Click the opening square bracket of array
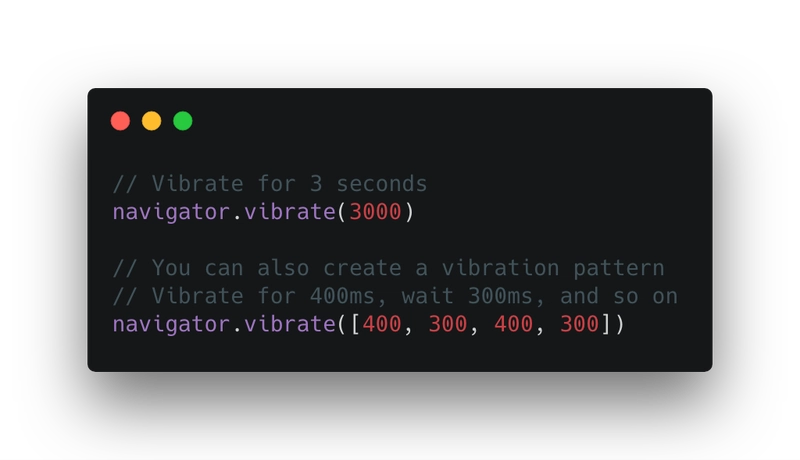The width and height of the screenshot is (800, 460). pos(356,324)
